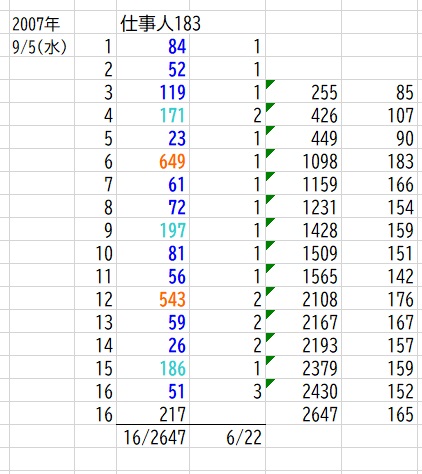Click the teal value 171
The image size is (422, 474).
pos(172,116)
